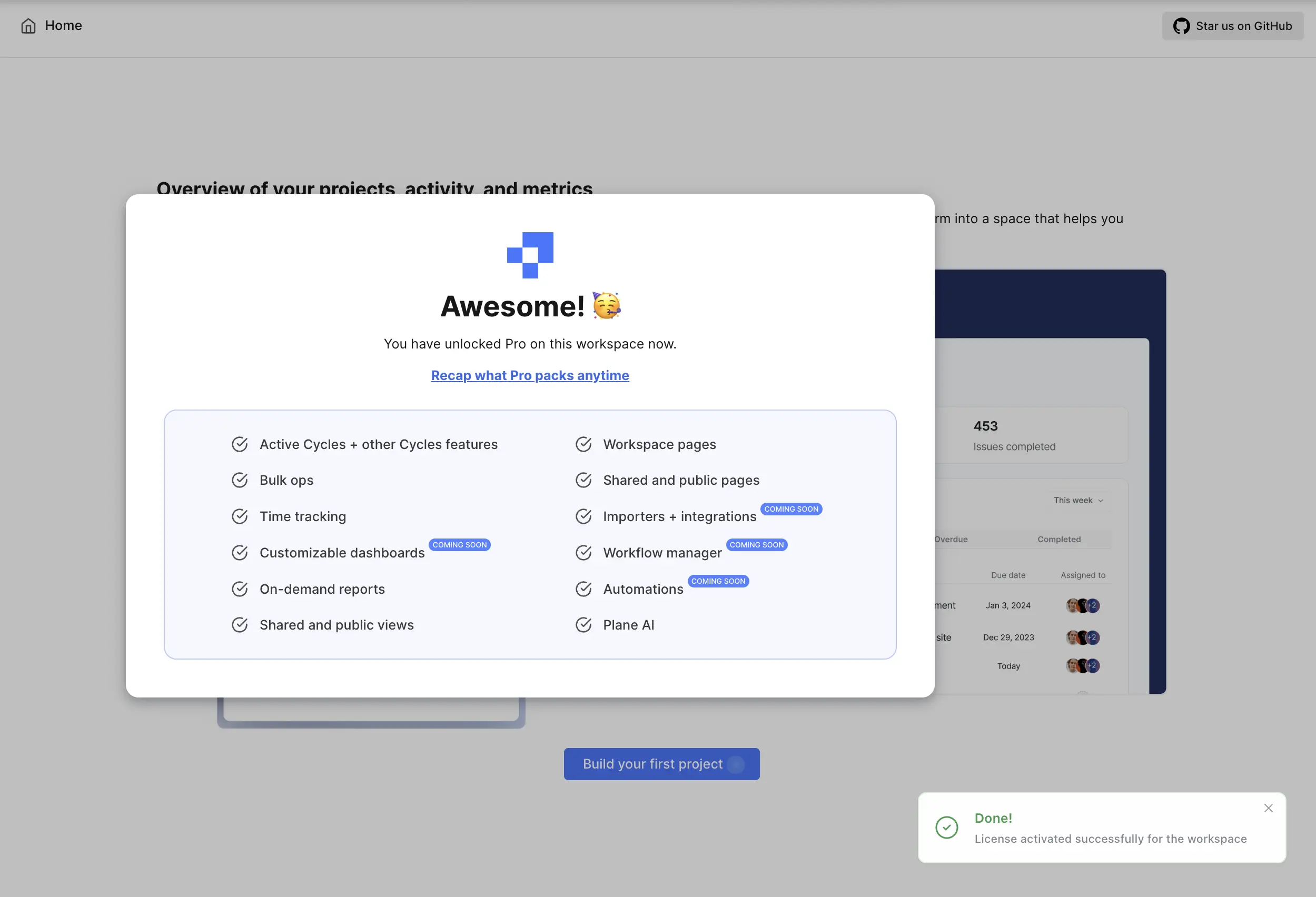Screen dimensions: 1316x897
Task: Click the Shared and public pages checkmark icon
Action: point(583,480)
